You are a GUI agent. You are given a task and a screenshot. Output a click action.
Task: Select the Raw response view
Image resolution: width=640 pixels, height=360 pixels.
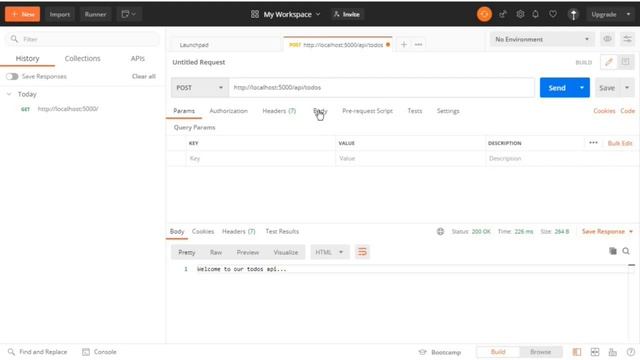tap(216, 252)
